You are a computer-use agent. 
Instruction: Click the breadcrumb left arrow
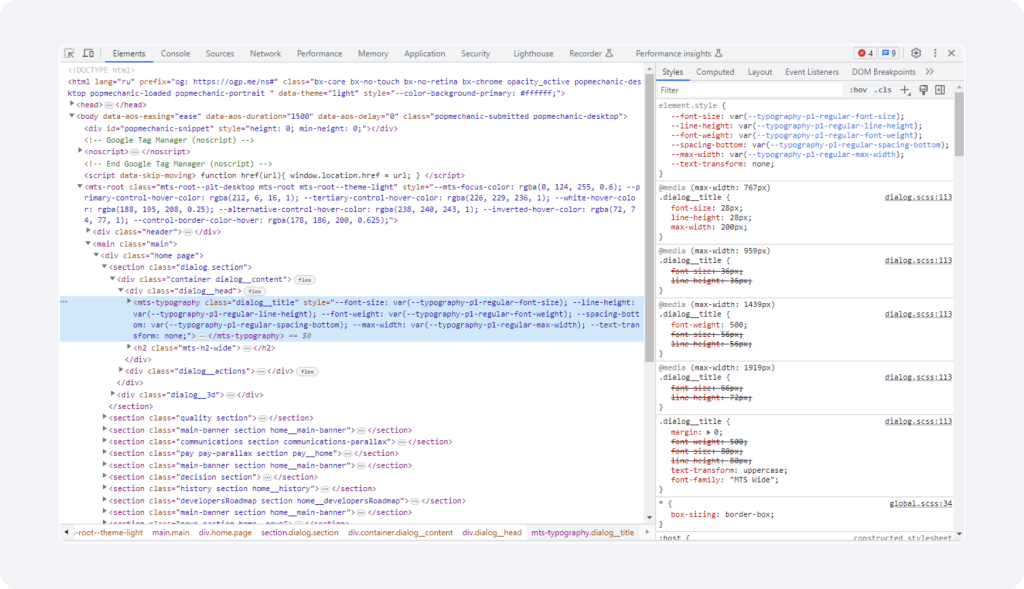point(67,532)
